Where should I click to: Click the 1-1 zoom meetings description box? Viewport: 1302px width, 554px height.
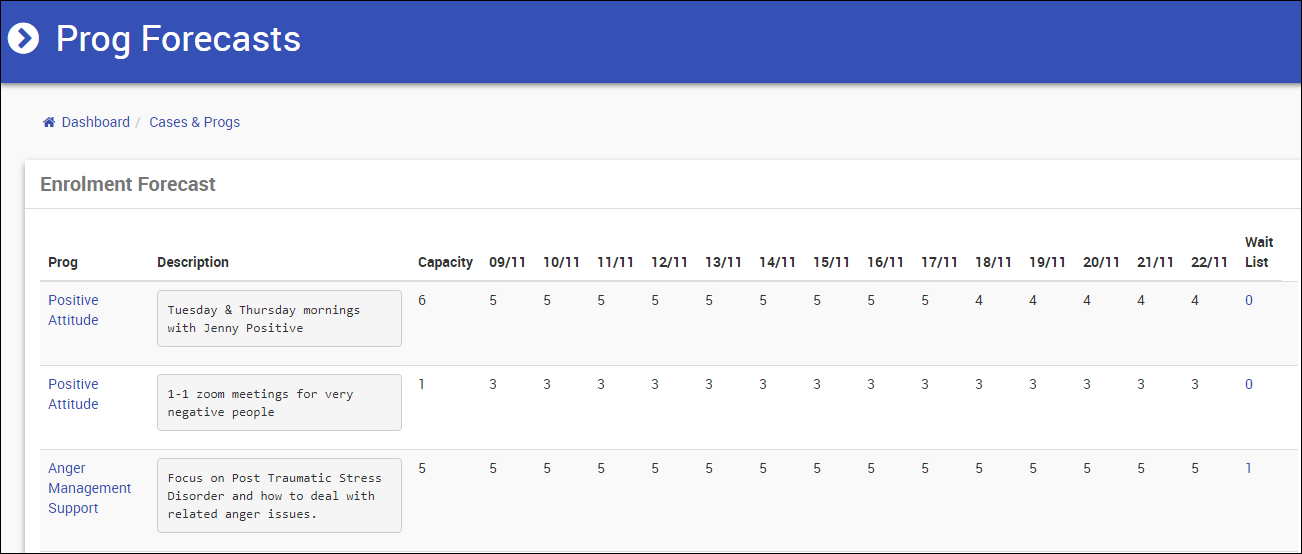pos(279,402)
